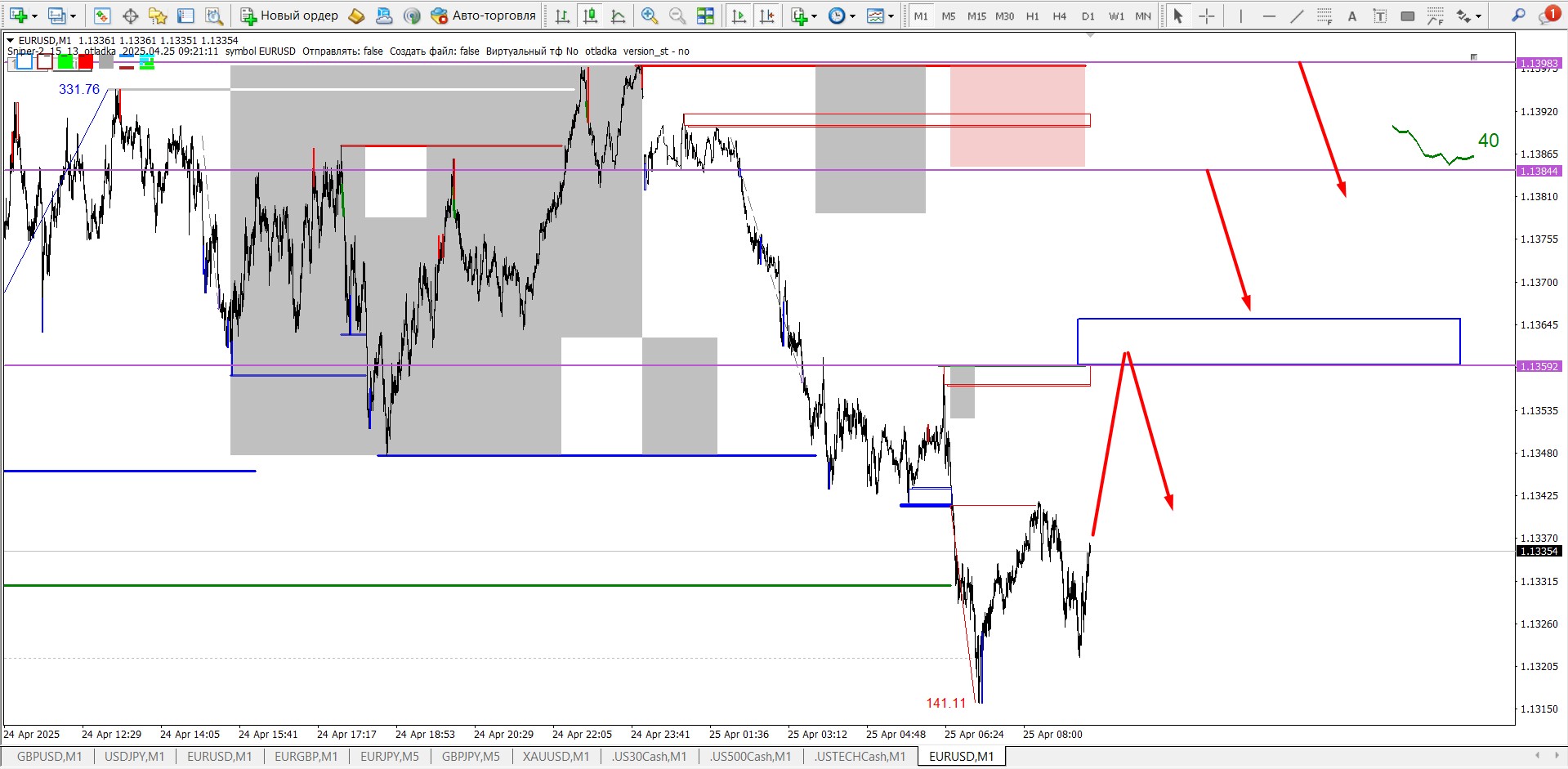Click the solid red square on chart
This screenshot has width=1568, height=769.
click(86, 61)
